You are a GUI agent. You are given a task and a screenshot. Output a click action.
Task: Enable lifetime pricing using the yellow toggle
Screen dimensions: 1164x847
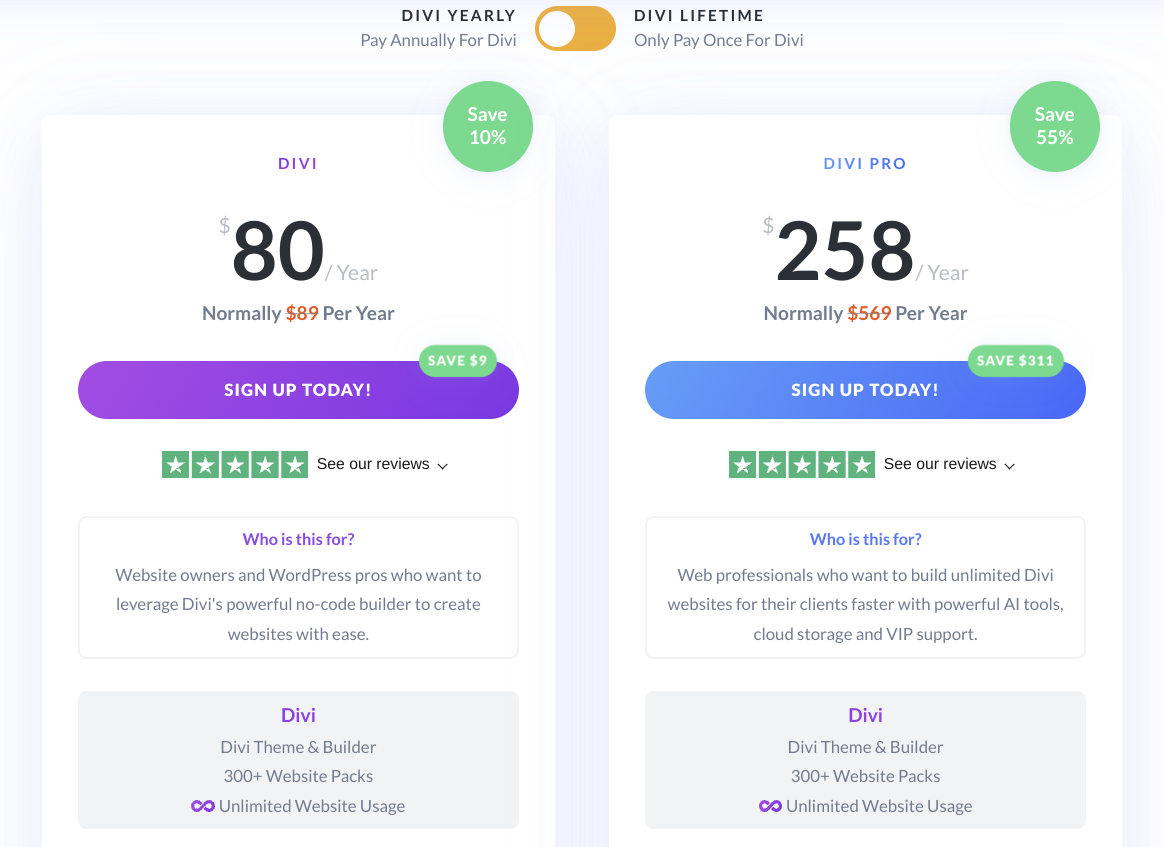[575, 29]
